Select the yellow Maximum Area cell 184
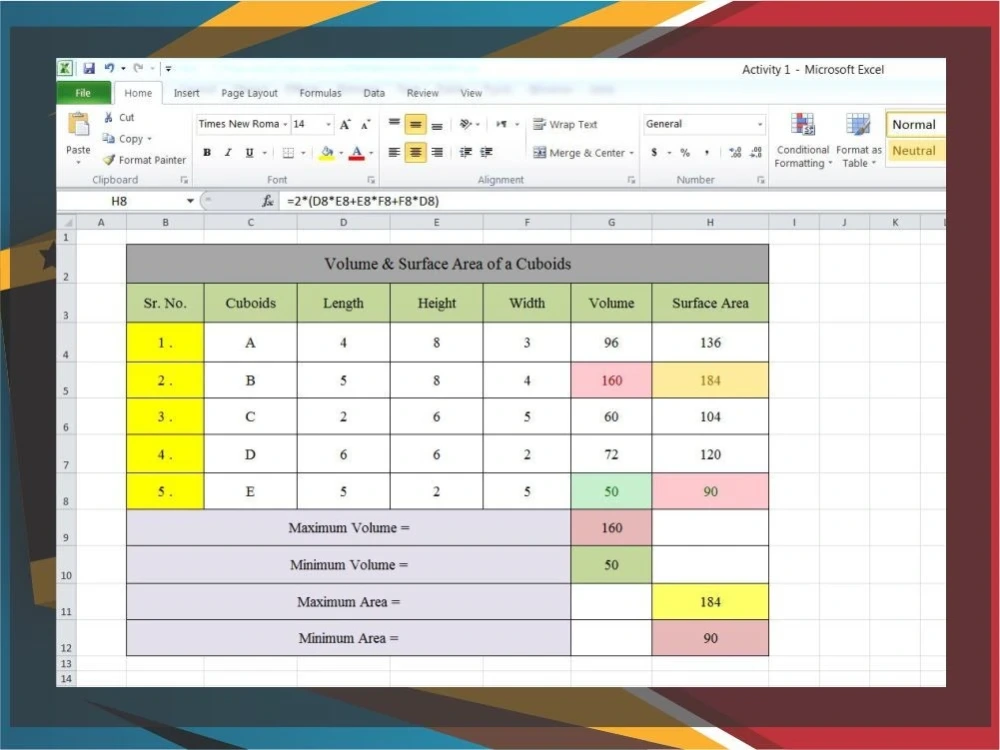The image size is (1000, 750). tap(710, 601)
